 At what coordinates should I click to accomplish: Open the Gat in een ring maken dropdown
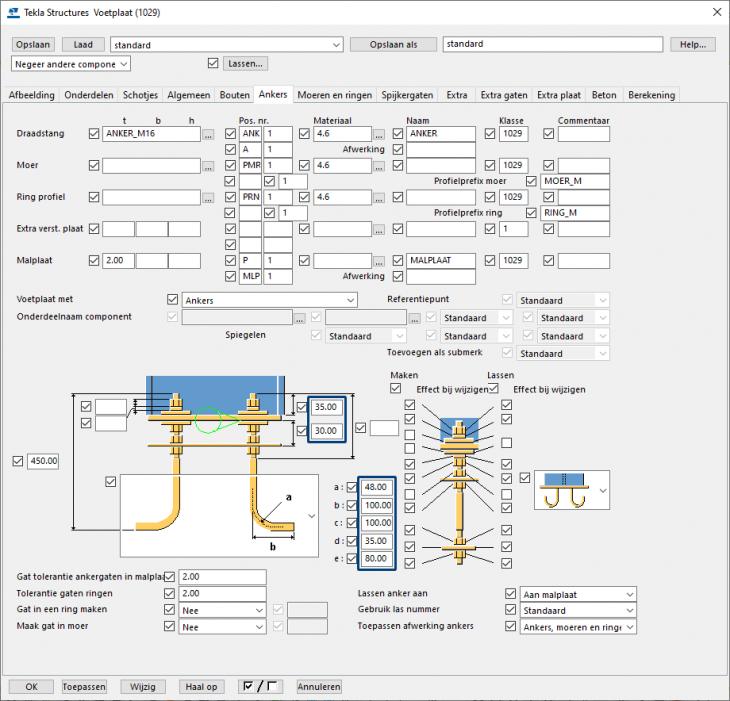pos(259,610)
